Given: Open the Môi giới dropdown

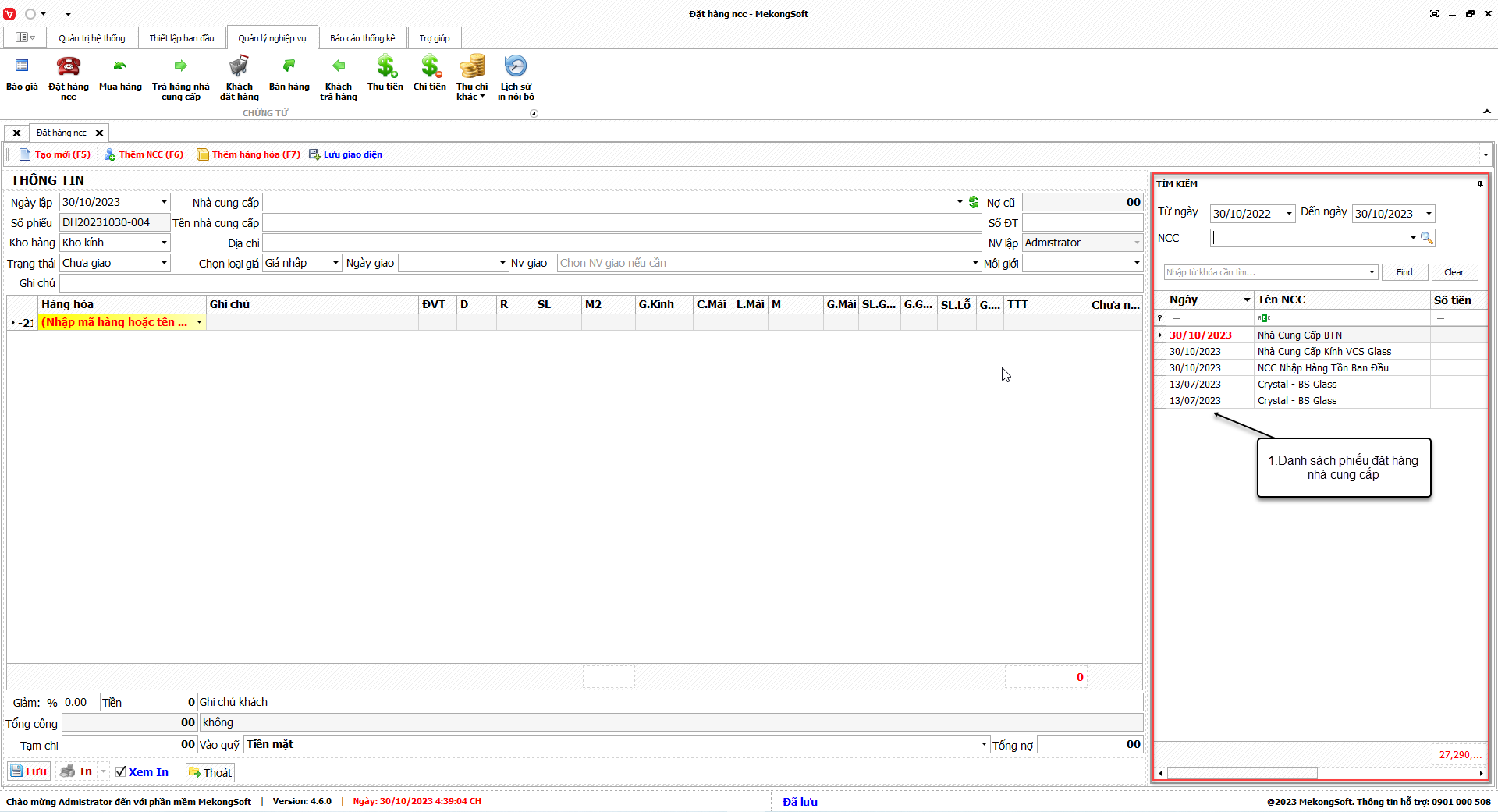Looking at the screenshot, I should pyautogui.click(x=1137, y=263).
